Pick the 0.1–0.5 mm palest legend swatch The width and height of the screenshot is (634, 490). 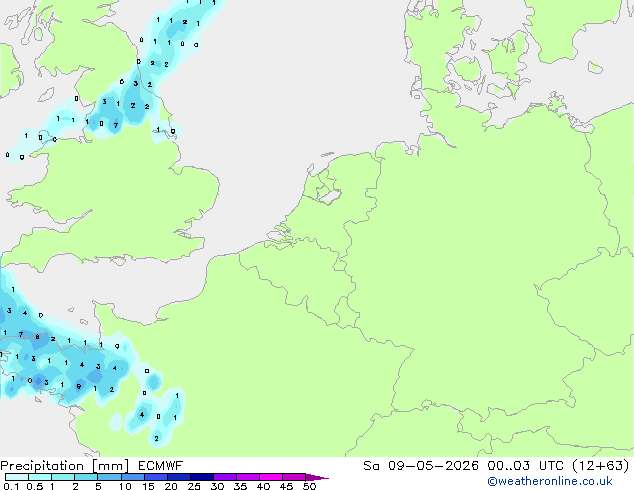click(x=17, y=477)
